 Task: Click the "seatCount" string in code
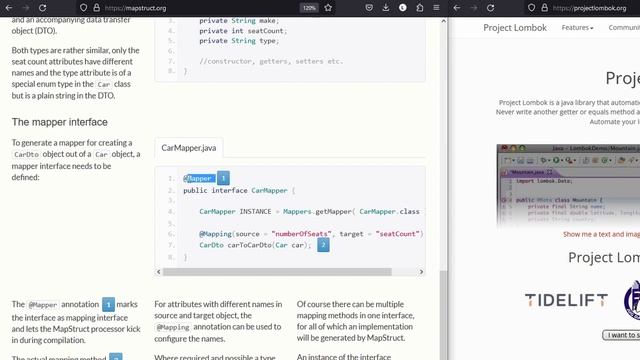click(x=398, y=234)
